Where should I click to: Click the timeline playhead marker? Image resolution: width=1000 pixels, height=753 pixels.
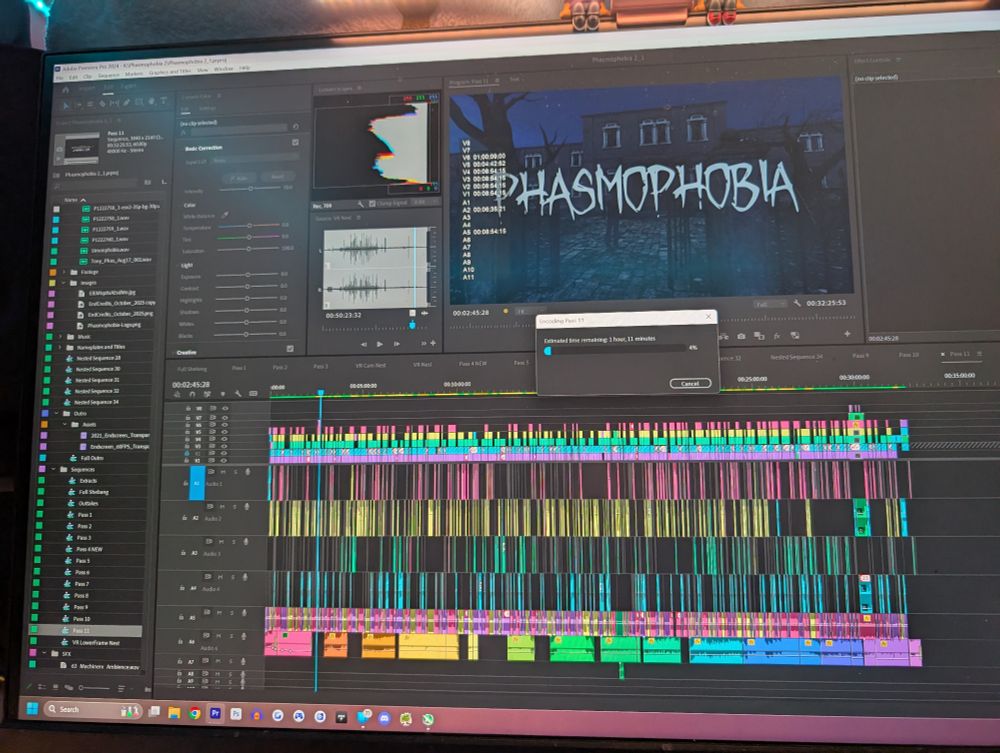321,393
